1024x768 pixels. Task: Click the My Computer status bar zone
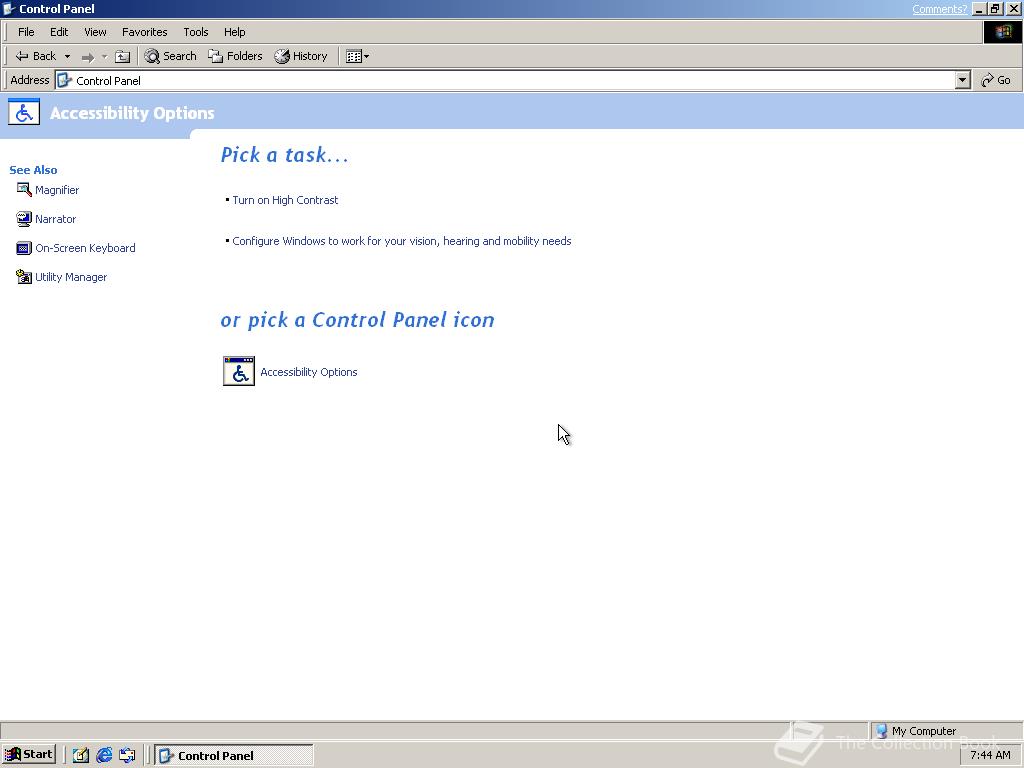click(x=945, y=731)
